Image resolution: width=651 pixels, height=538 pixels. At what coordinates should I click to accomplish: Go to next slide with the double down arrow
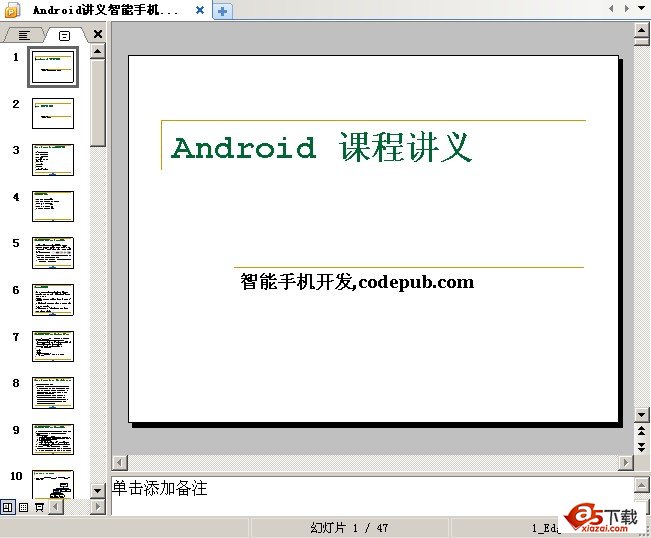(x=641, y=446)
